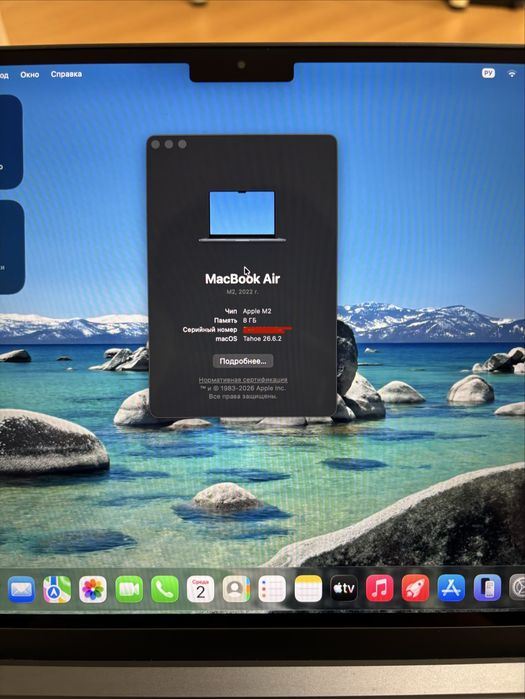Open the Справка menu
This screenshot has height=699, width=525.
(x=66, y=74)
